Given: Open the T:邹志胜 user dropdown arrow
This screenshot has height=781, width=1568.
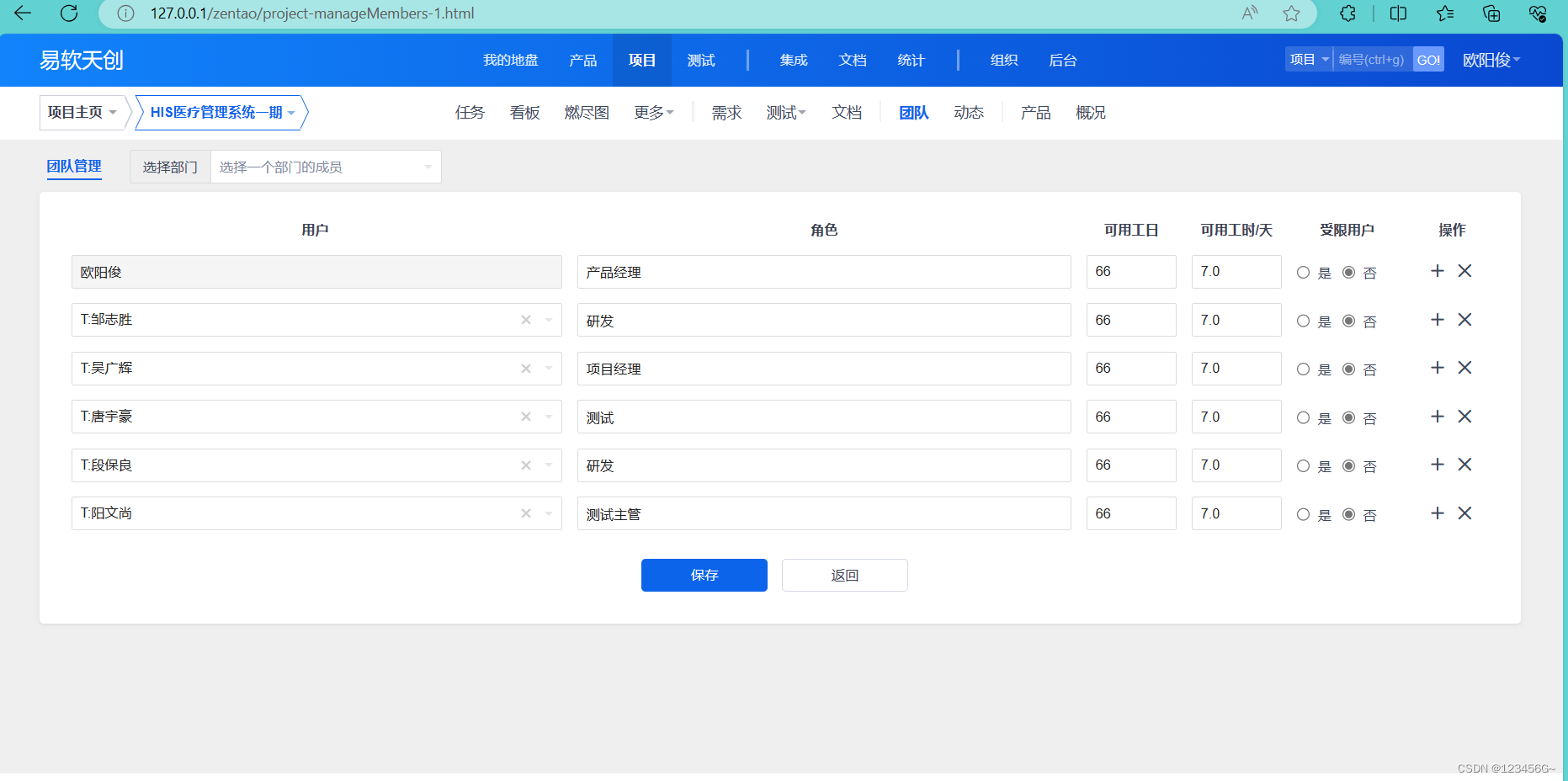Looking at the screenshot, I should pyautogui.click(x=549, y=320).
